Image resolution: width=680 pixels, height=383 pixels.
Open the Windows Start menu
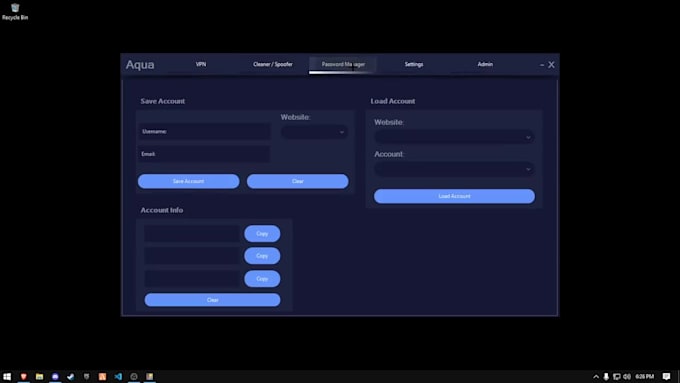pos(7,376)
